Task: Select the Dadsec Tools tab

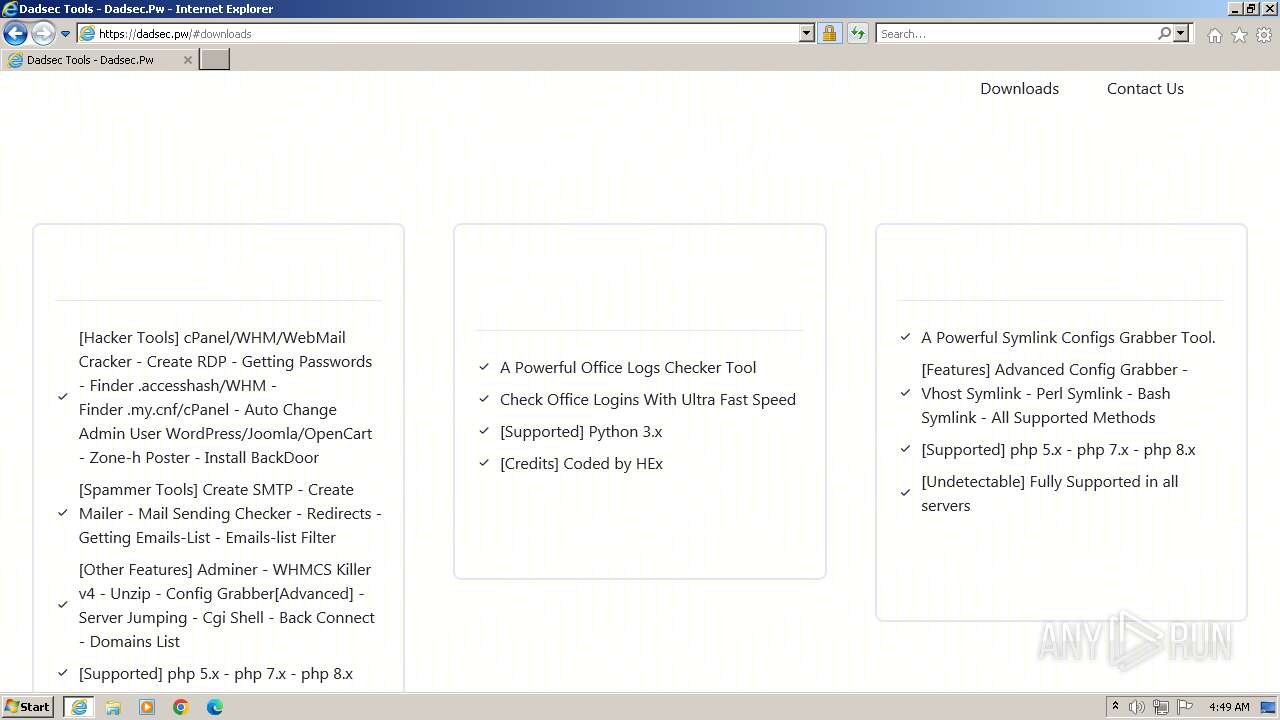Action: tap(98, 60)
